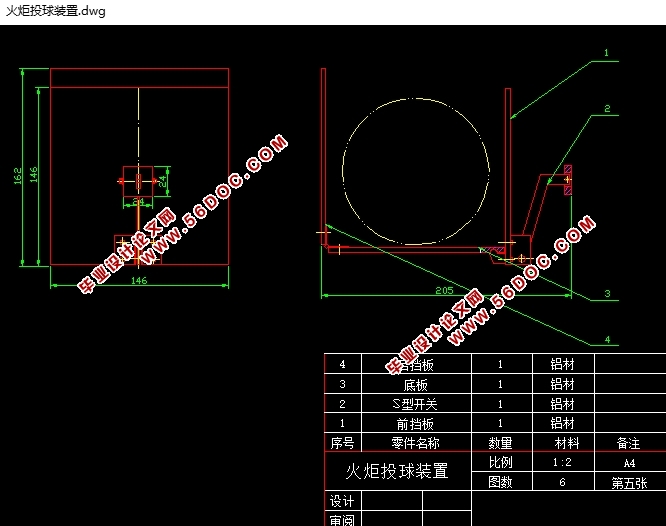Click the 第五张 sheet number cell

coord(629,482)
